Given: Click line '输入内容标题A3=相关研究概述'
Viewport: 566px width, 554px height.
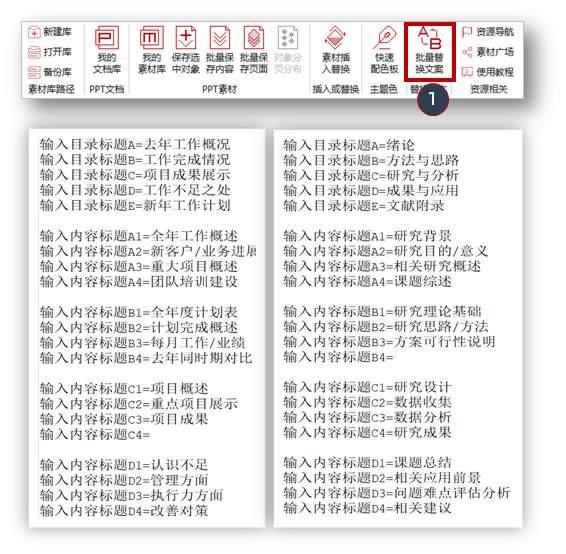Looking at the screenshot, I should [382, 266].
